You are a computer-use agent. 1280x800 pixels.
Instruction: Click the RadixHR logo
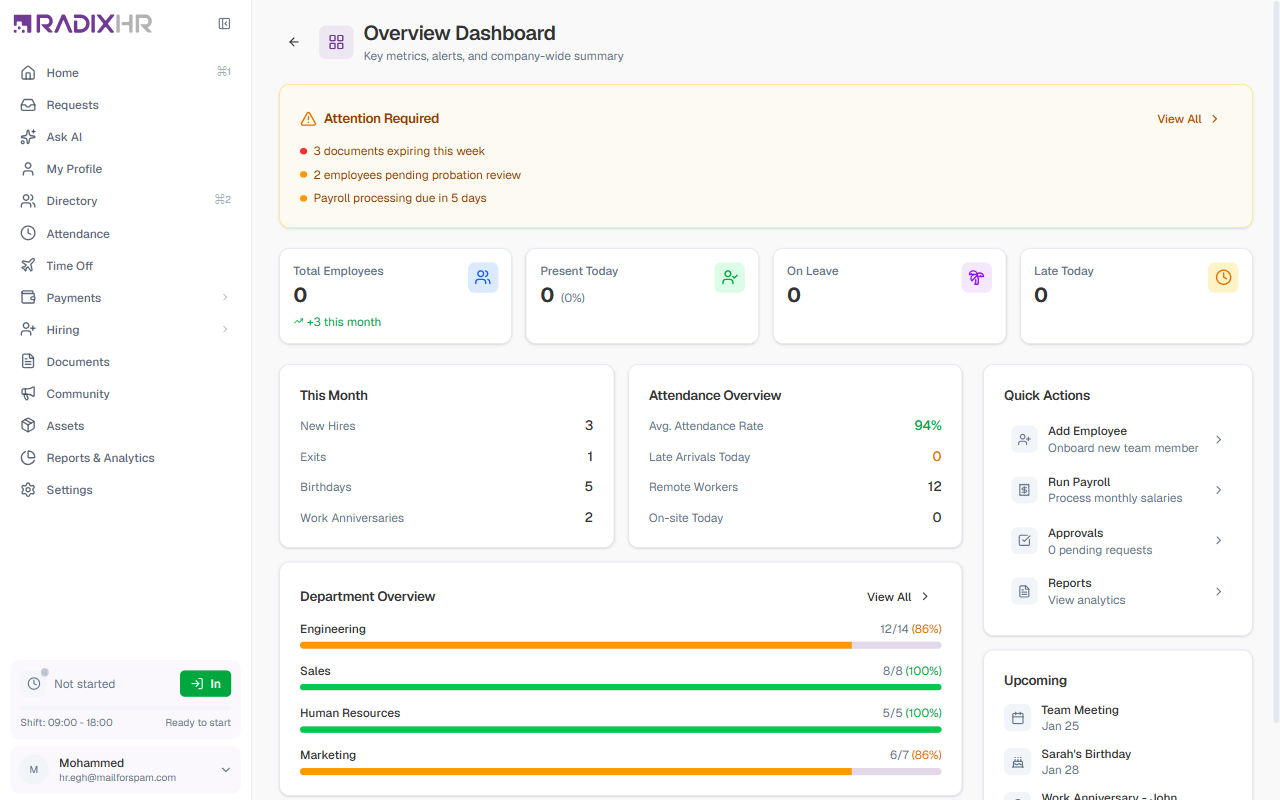(83, 24)
